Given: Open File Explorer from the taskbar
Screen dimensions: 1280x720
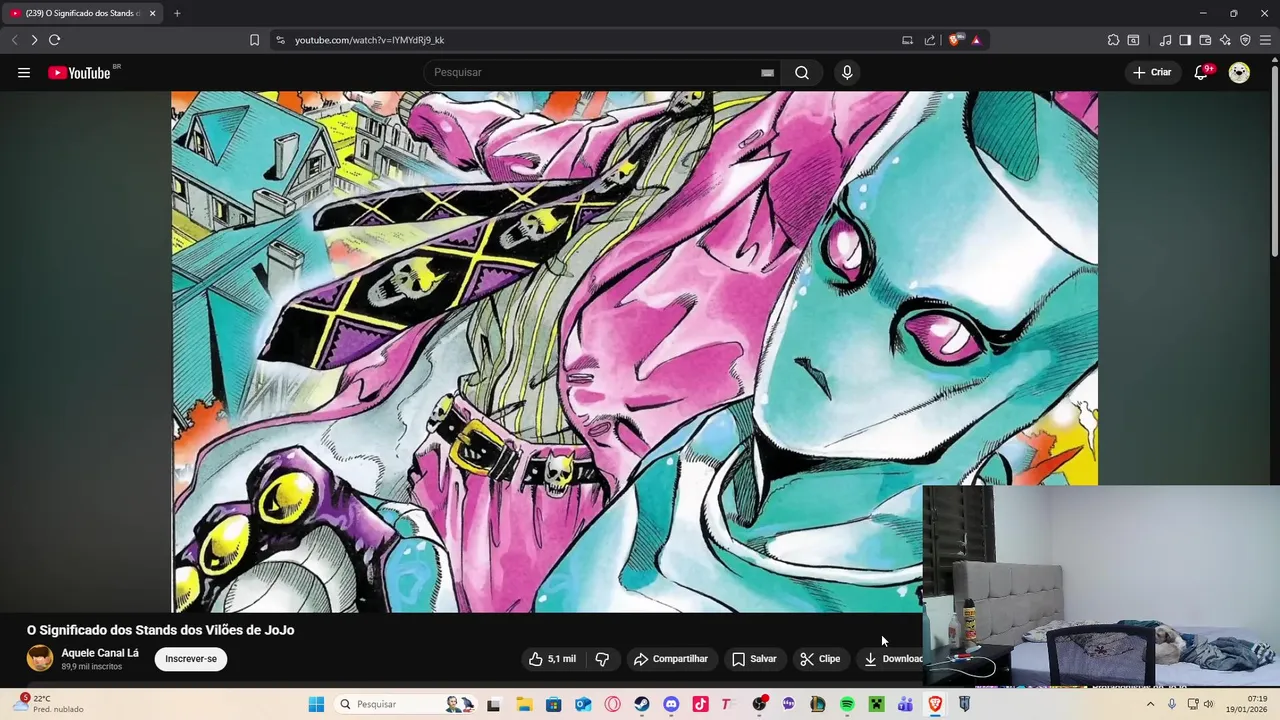Looking at the screenshot, I should click(524, 704).
